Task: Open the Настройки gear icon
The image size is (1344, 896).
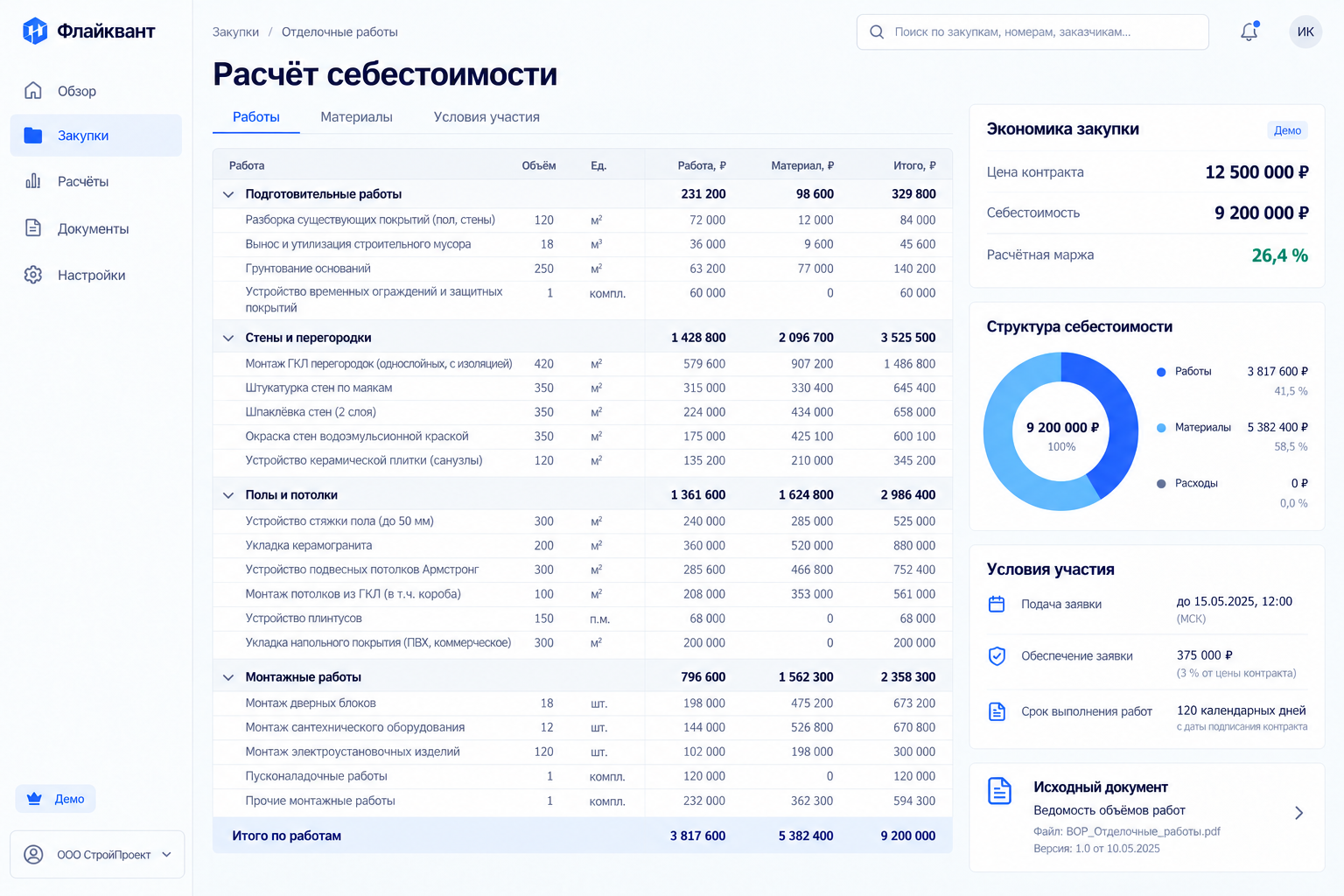Action: pyautogui.click(x=33, y=275)
